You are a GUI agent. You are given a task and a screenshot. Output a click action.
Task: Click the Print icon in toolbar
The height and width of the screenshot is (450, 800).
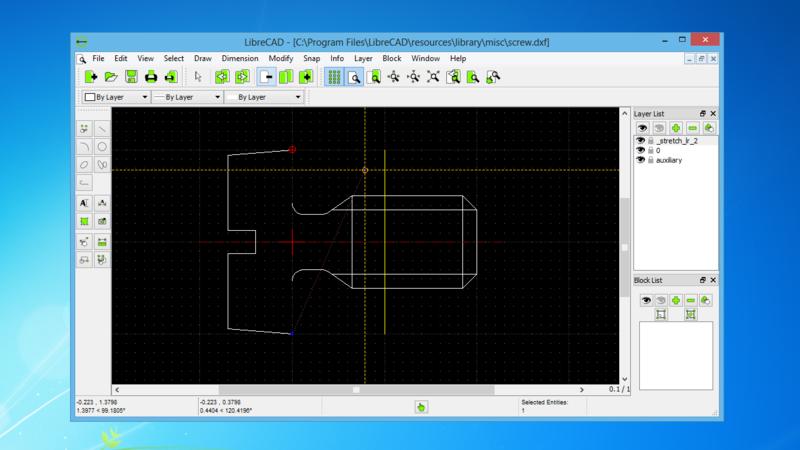click(x=150, y=77)
